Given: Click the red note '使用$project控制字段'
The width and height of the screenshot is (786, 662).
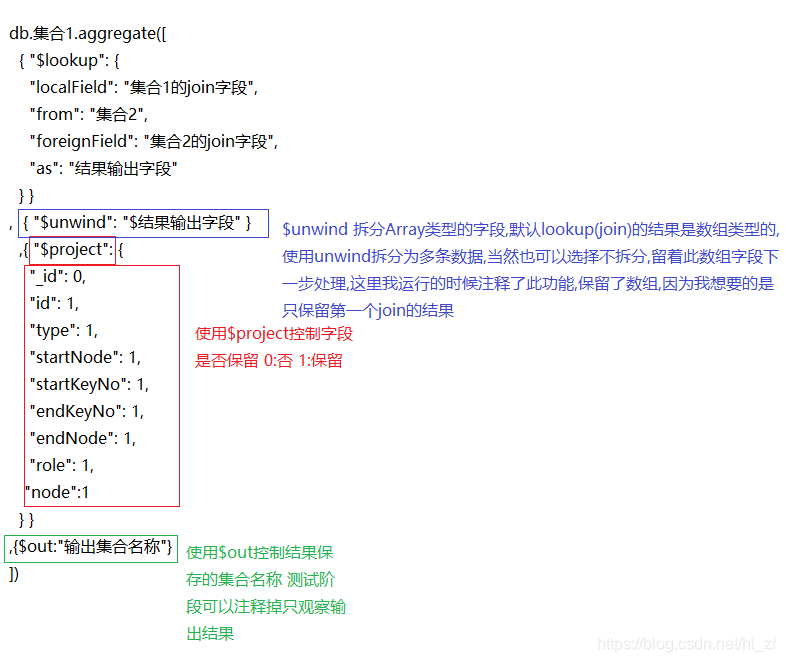Looking at the screenshot, I should [x=274, y=334].
